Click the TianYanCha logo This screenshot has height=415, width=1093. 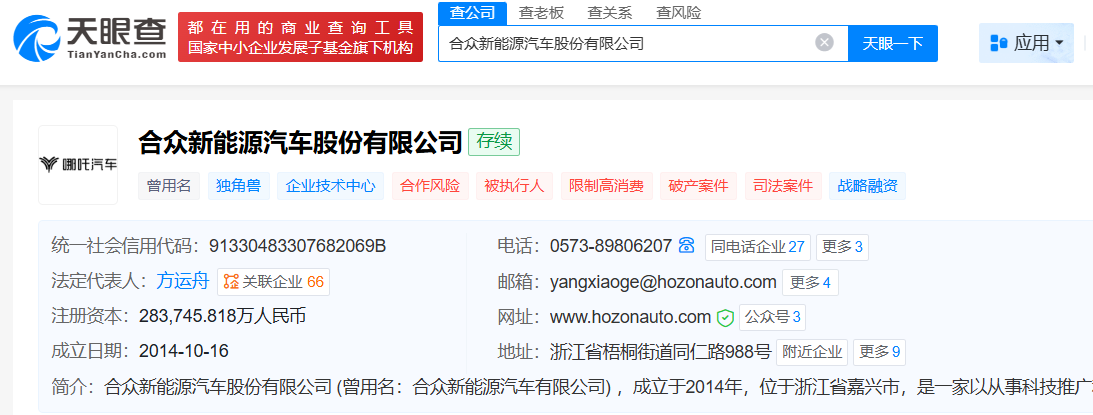click(90, 37)
